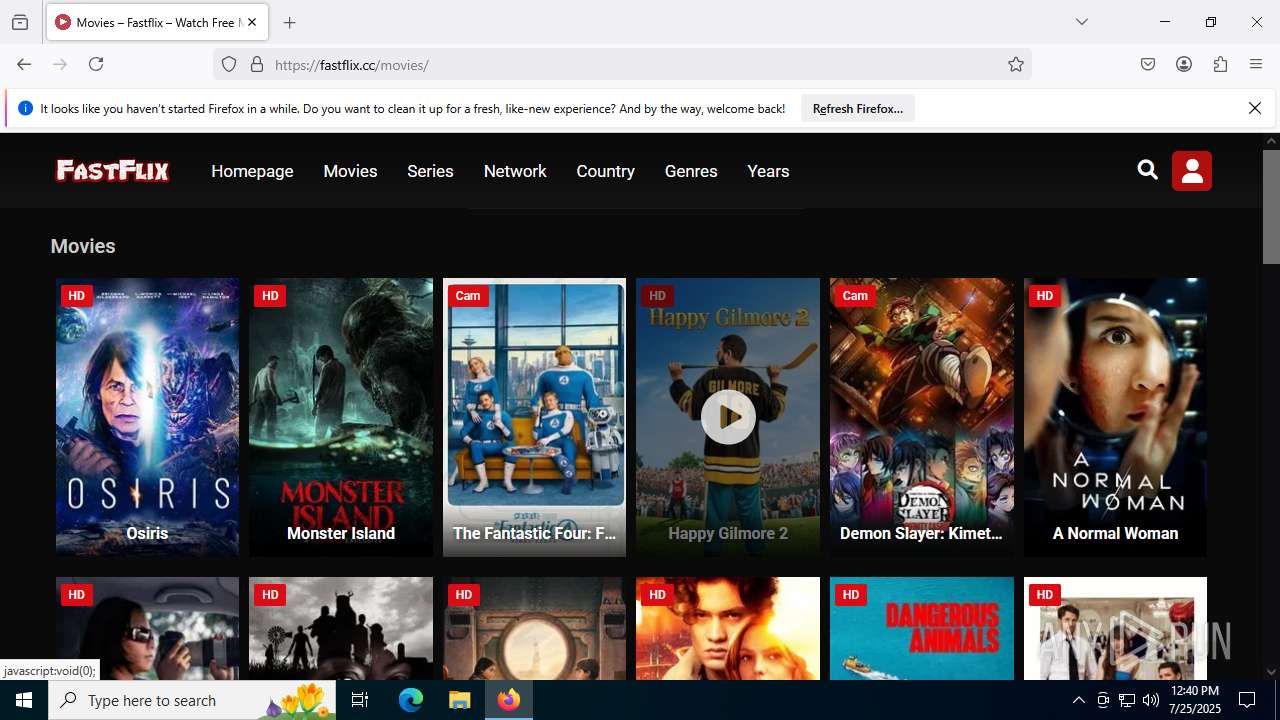Expand the Network menu
The image size is (1280, 720).
(515, 171)
